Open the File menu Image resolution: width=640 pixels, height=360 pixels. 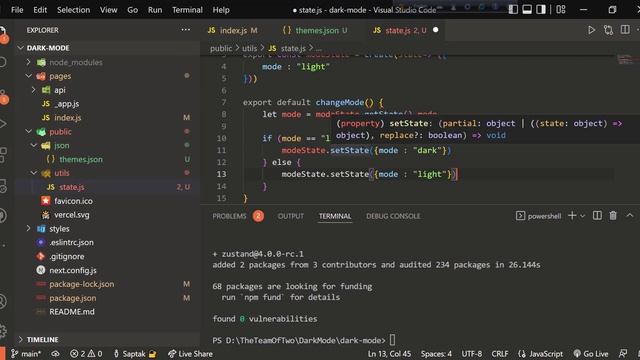coord(17,9)
